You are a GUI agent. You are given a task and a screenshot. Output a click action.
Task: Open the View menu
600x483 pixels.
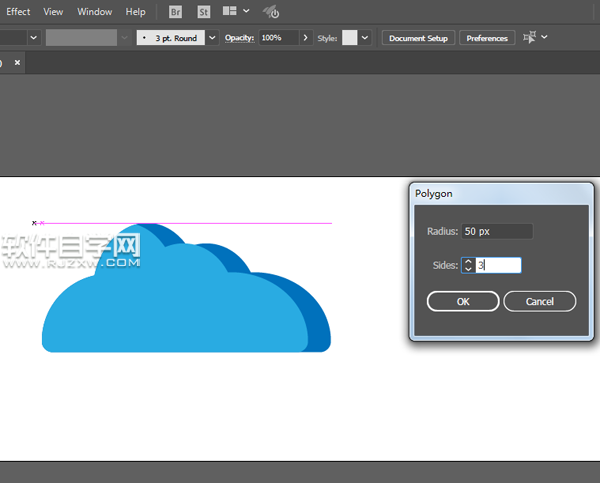tap(53, 12)
